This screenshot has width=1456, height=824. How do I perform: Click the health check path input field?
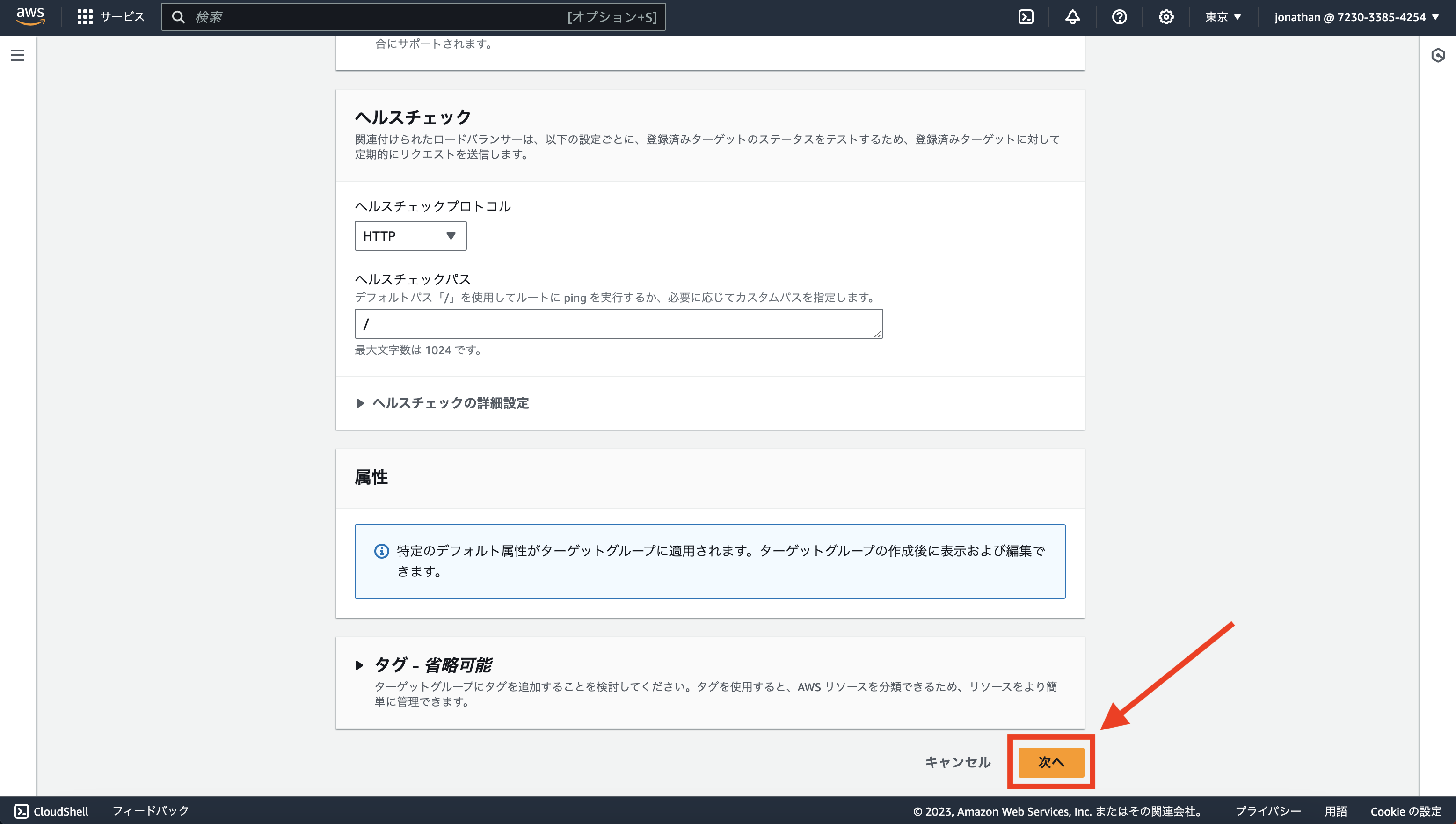(x=618, y=324)
